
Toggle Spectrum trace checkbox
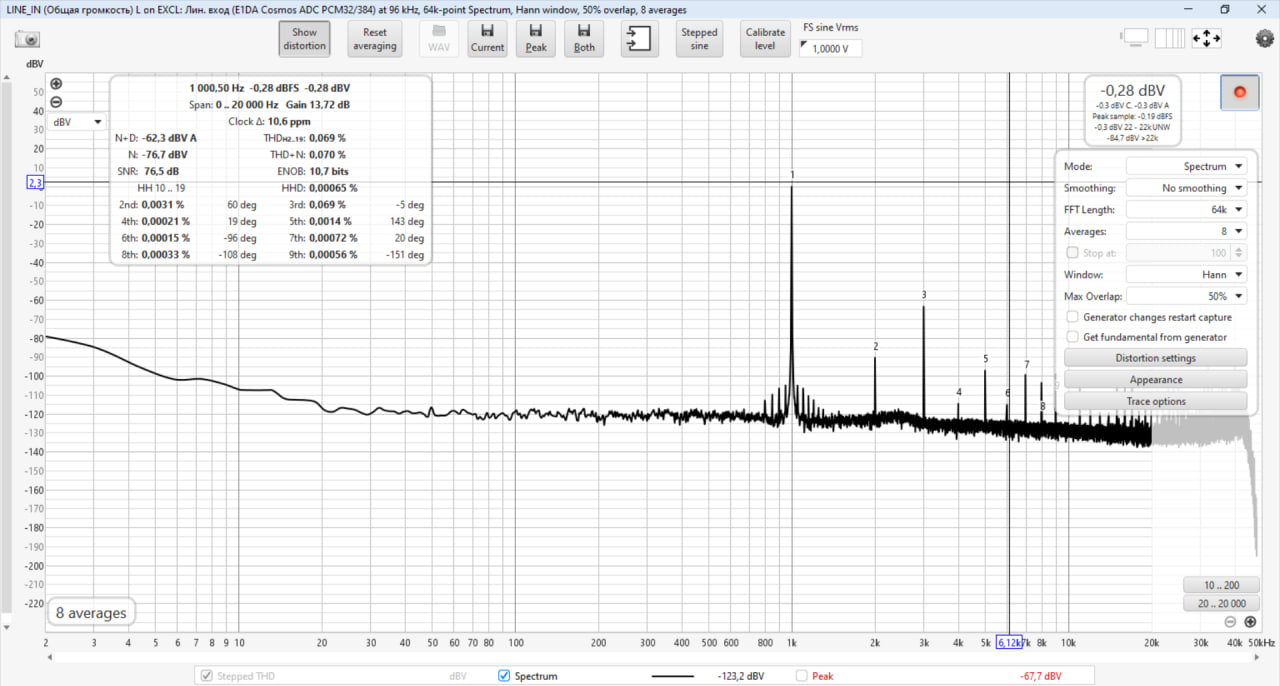[x=504, y=676]
